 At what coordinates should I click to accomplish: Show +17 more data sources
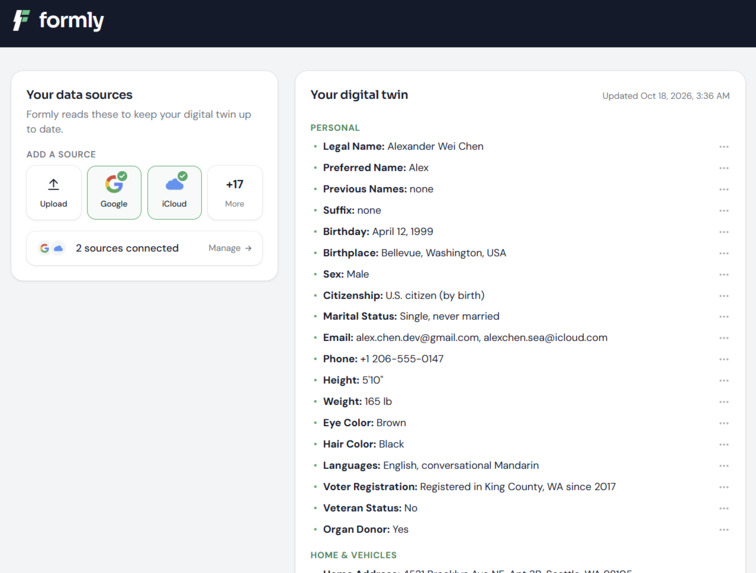click(x=235, y=192)
